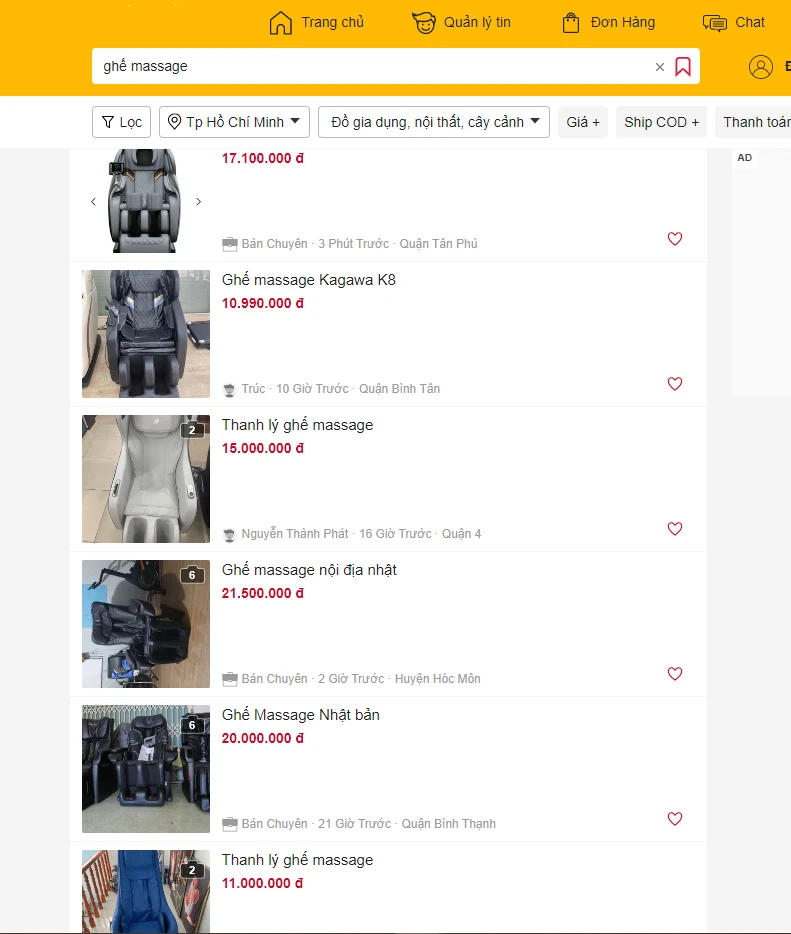Click the ghế massage search field

pyautogui.click(x=370, y=67)
